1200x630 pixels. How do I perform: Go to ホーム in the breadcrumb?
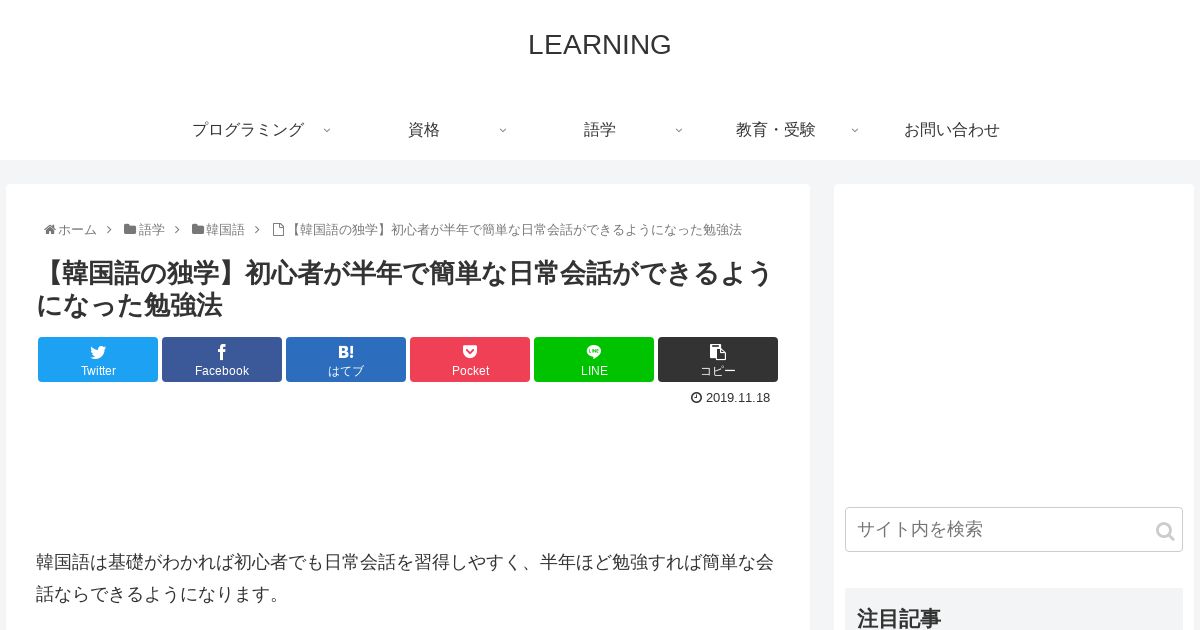[x=77, y=230]
